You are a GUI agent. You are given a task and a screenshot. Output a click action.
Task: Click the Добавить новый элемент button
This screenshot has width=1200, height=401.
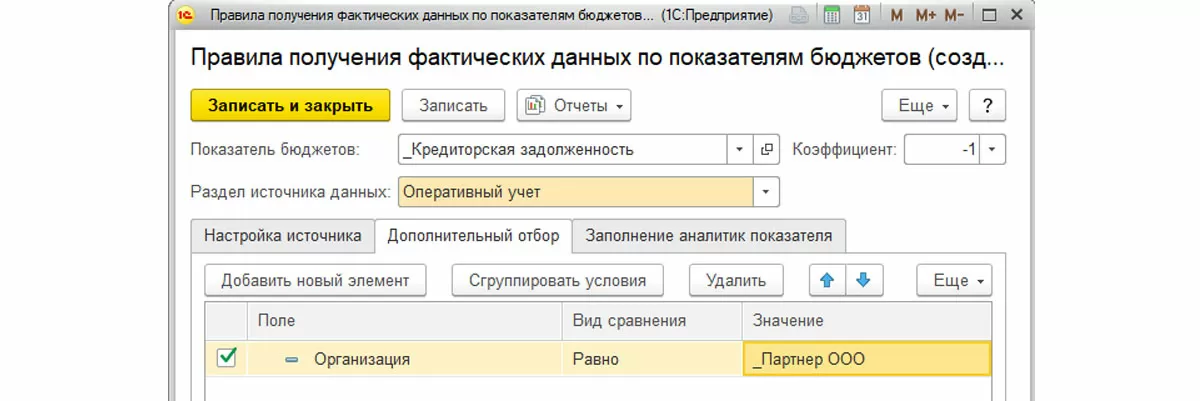click(x=315, y=281)
